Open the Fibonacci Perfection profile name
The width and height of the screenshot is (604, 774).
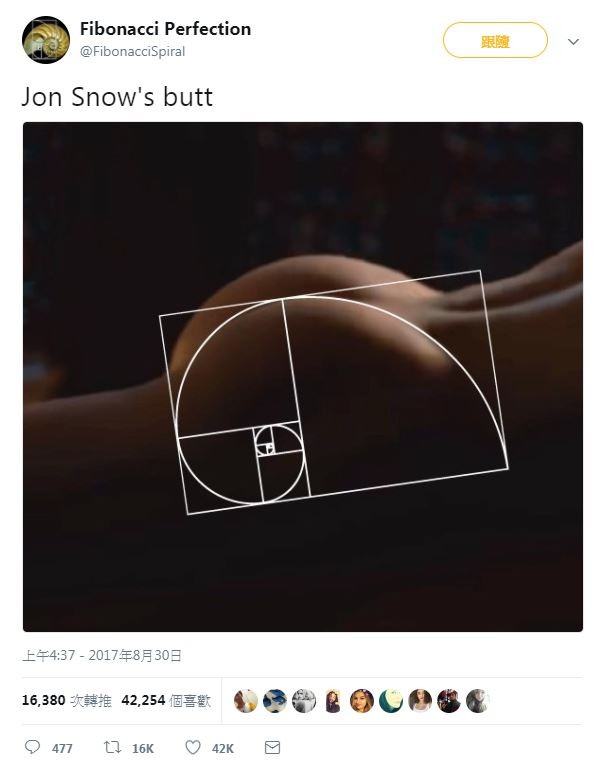coord(165,29)
